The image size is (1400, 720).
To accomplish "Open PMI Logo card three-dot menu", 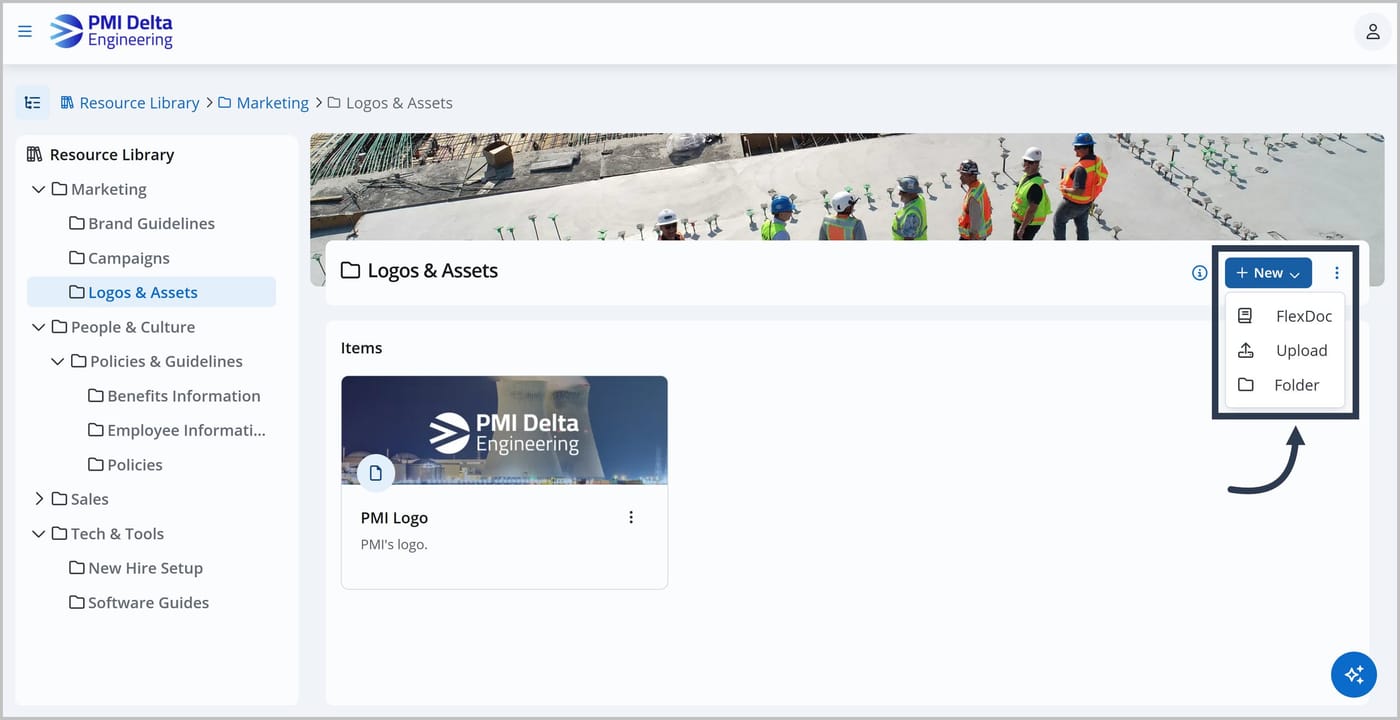I will pyautogui.click(x=631, y=517).
